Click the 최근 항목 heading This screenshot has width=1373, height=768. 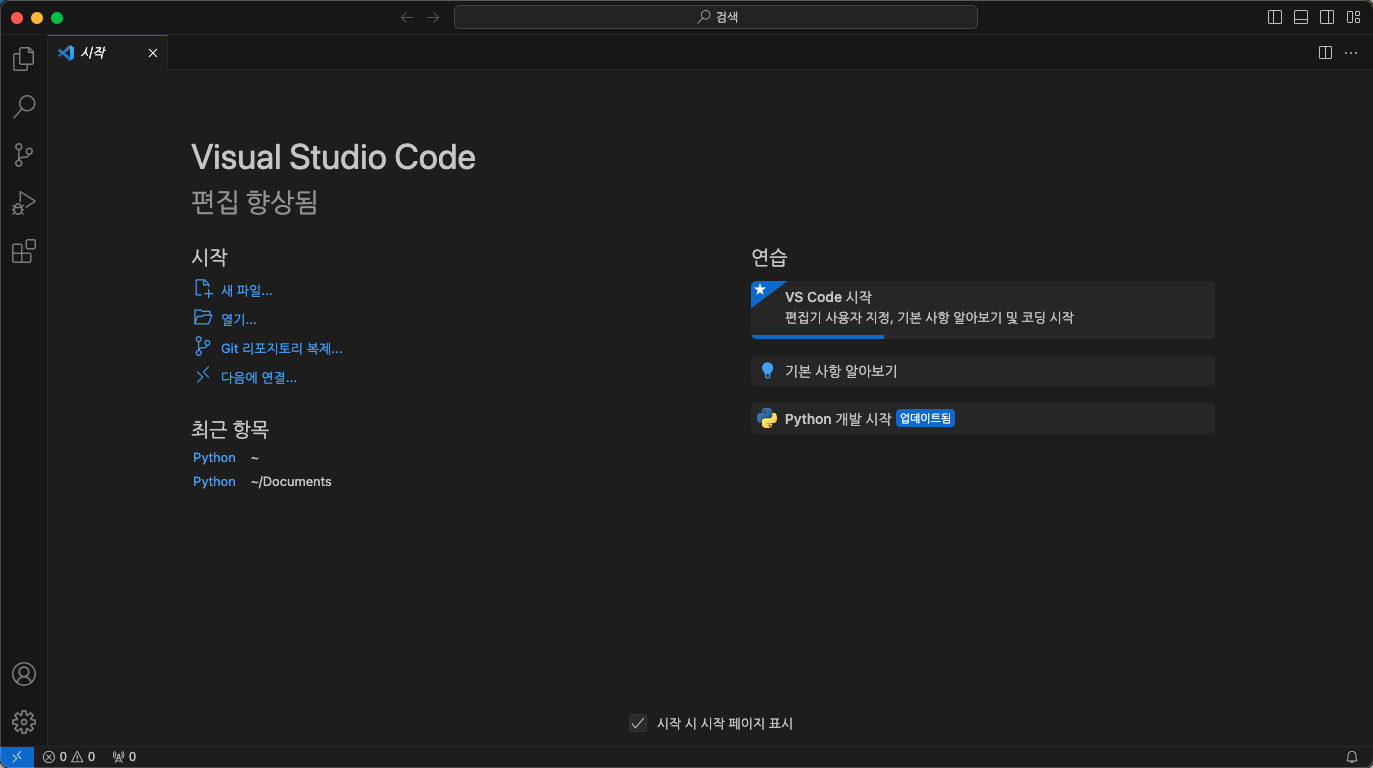point(230,429)
